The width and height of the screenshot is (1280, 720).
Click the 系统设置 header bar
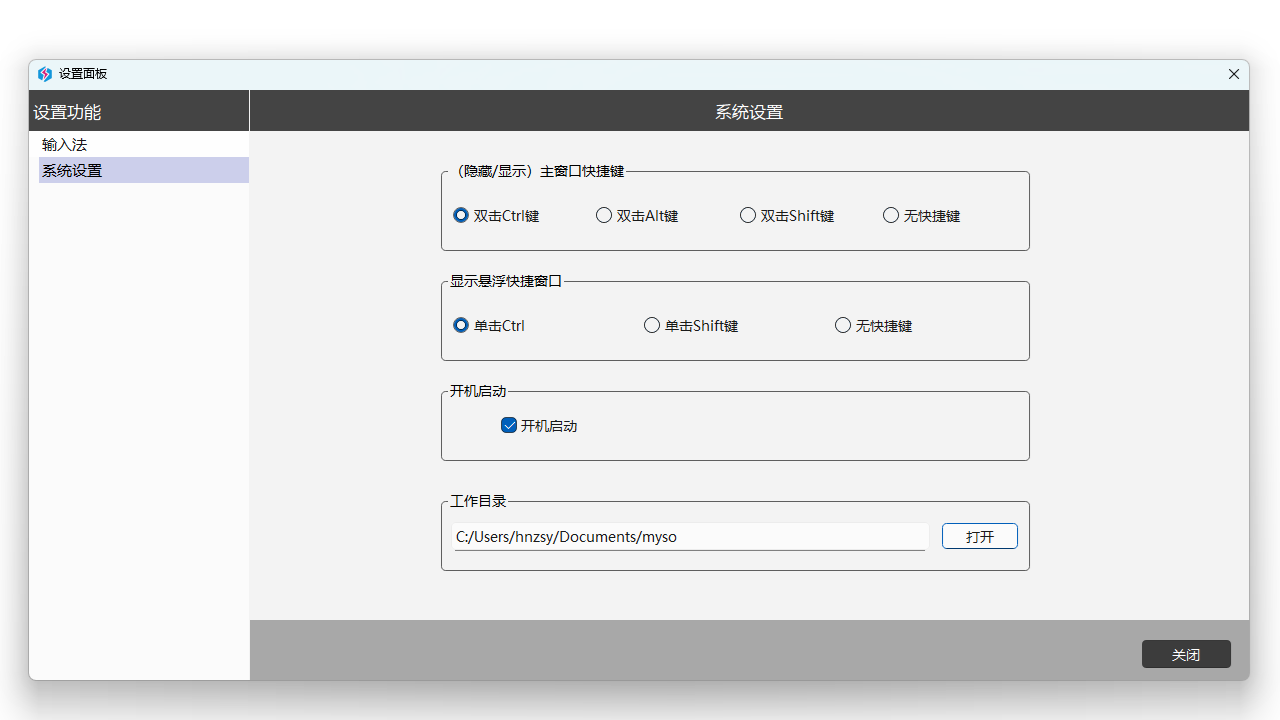(x=749, y=111)
